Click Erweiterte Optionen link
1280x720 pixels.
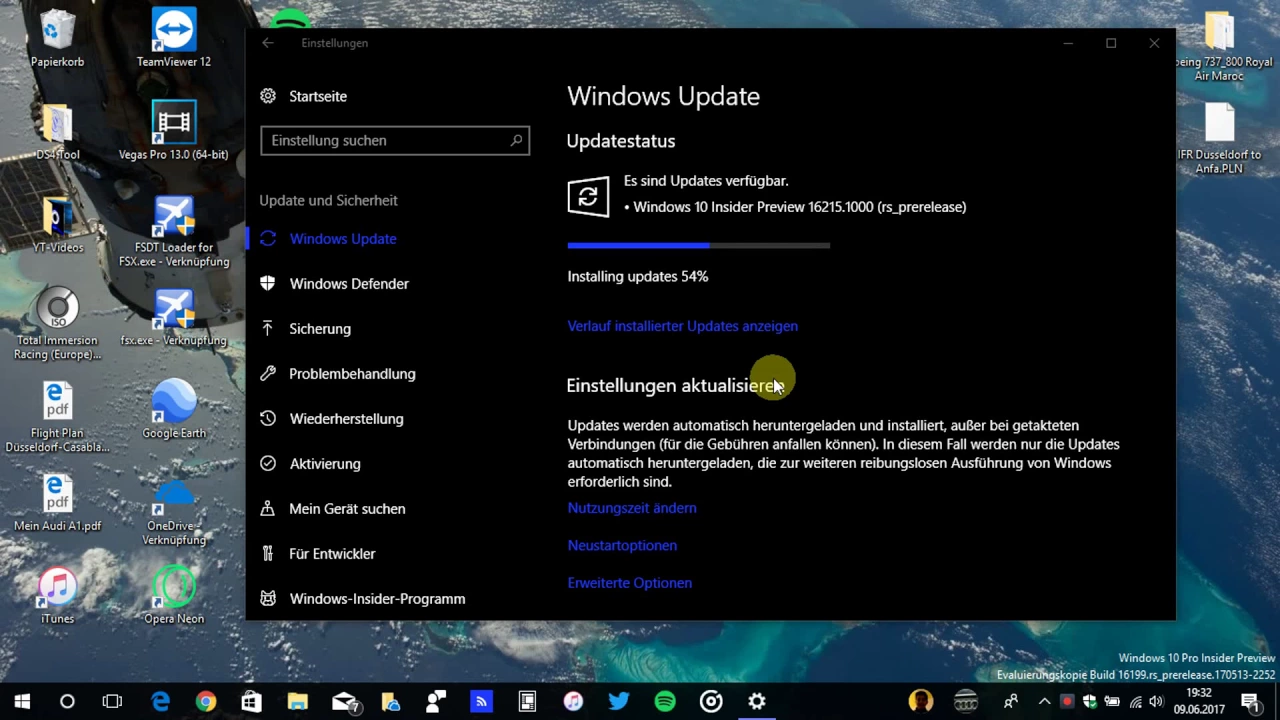point(630,583)
